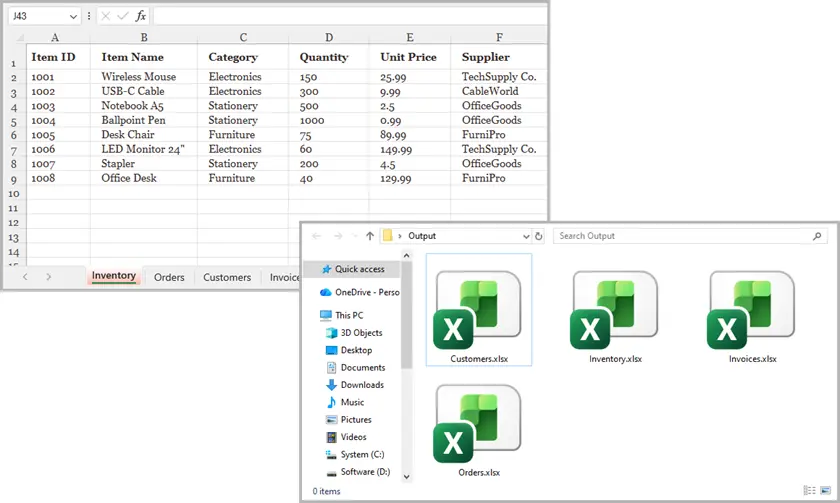Image resolution: width=840 pixels, height=503 pixels.
Task: Click the Enter checkmark in formula bar
Action: click(122, 16)
